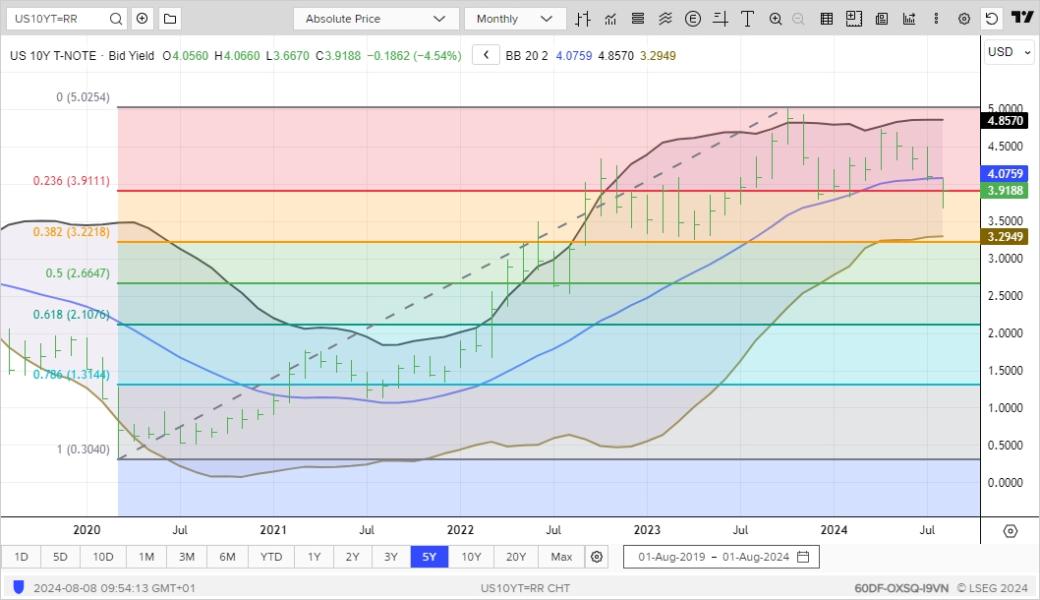Select the 10Y time range
Viewport: 1040px width, 600px height.
coord(471,557)
